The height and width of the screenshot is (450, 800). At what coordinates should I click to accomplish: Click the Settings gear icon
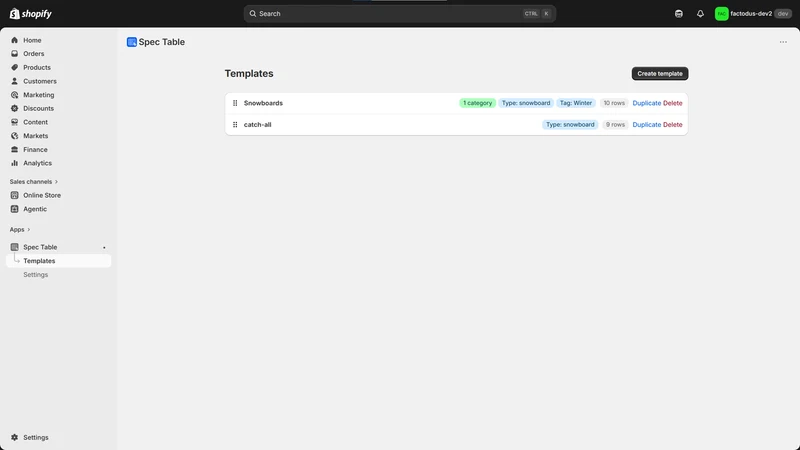pyautogui.click(x=14, y=437)
